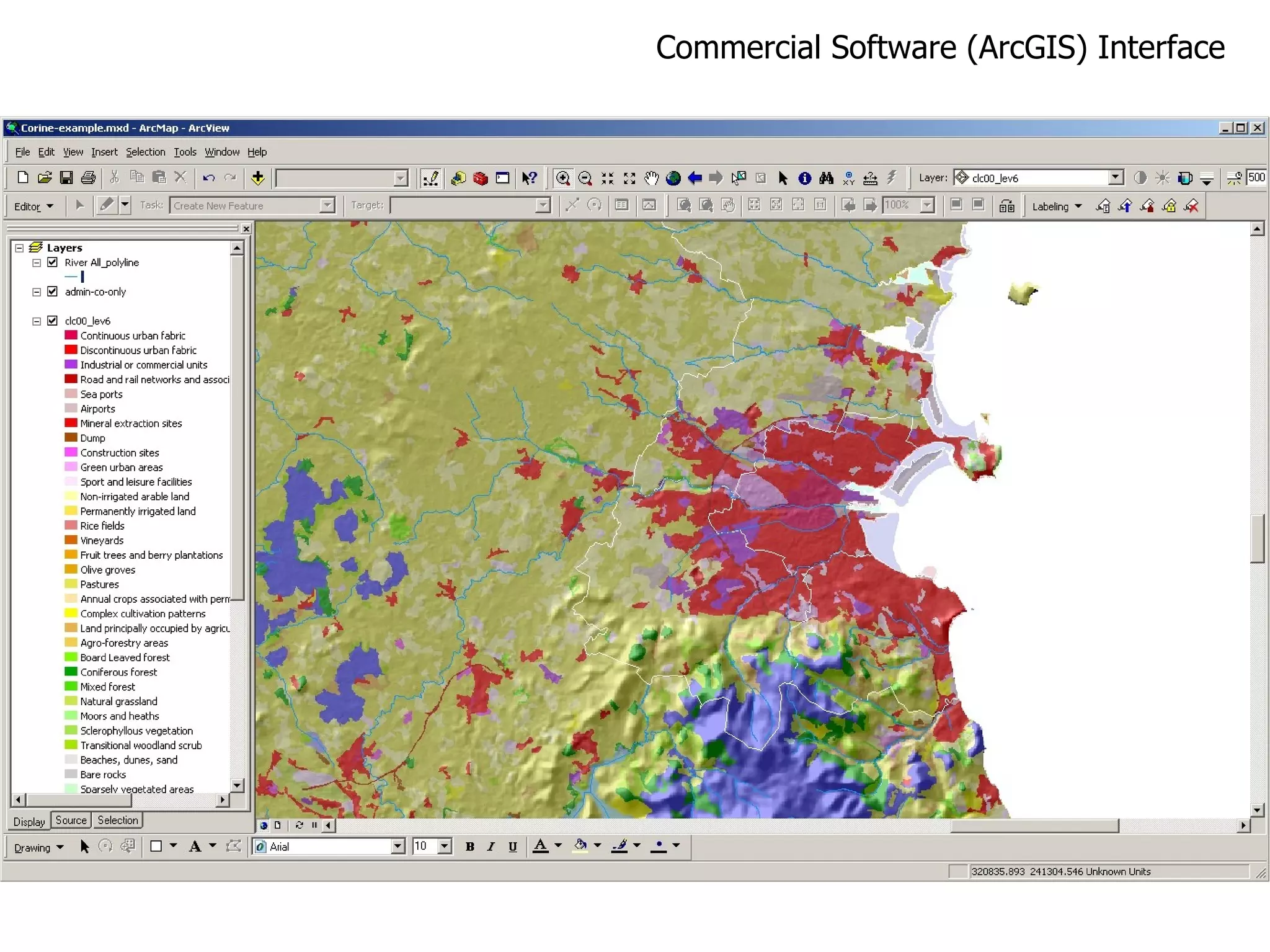Click the Save disk icon
1270x952 pixels.
(x=66, y=178)
